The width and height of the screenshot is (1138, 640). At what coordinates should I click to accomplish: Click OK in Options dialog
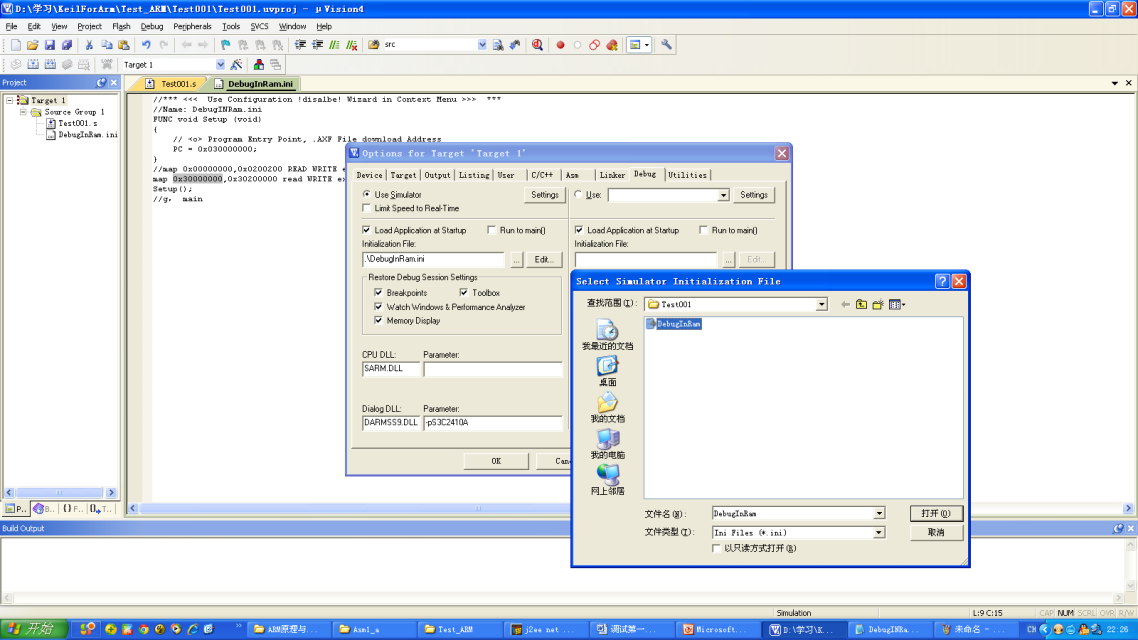coord(496,461)
